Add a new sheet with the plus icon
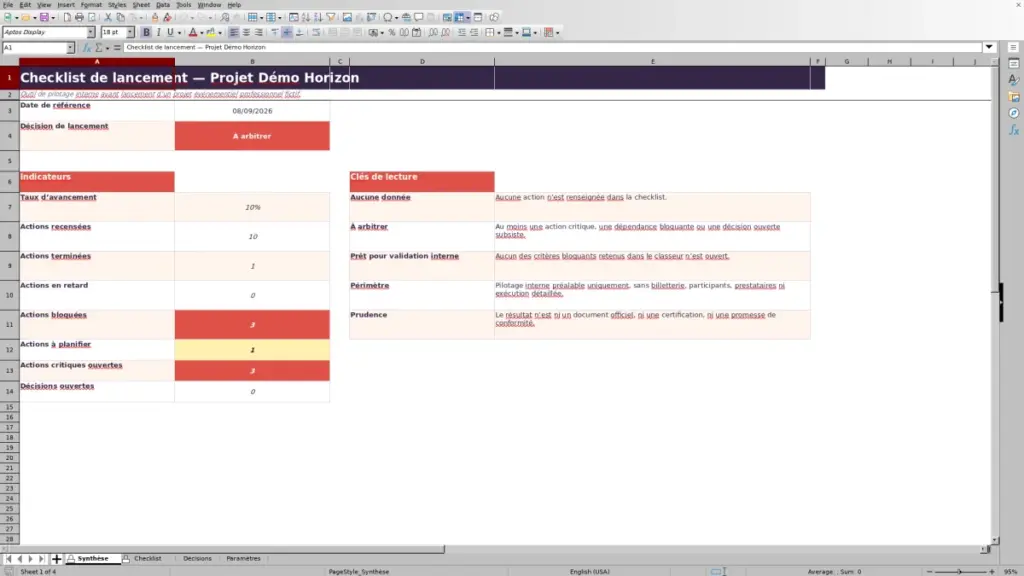 click(x=56, y=559)
